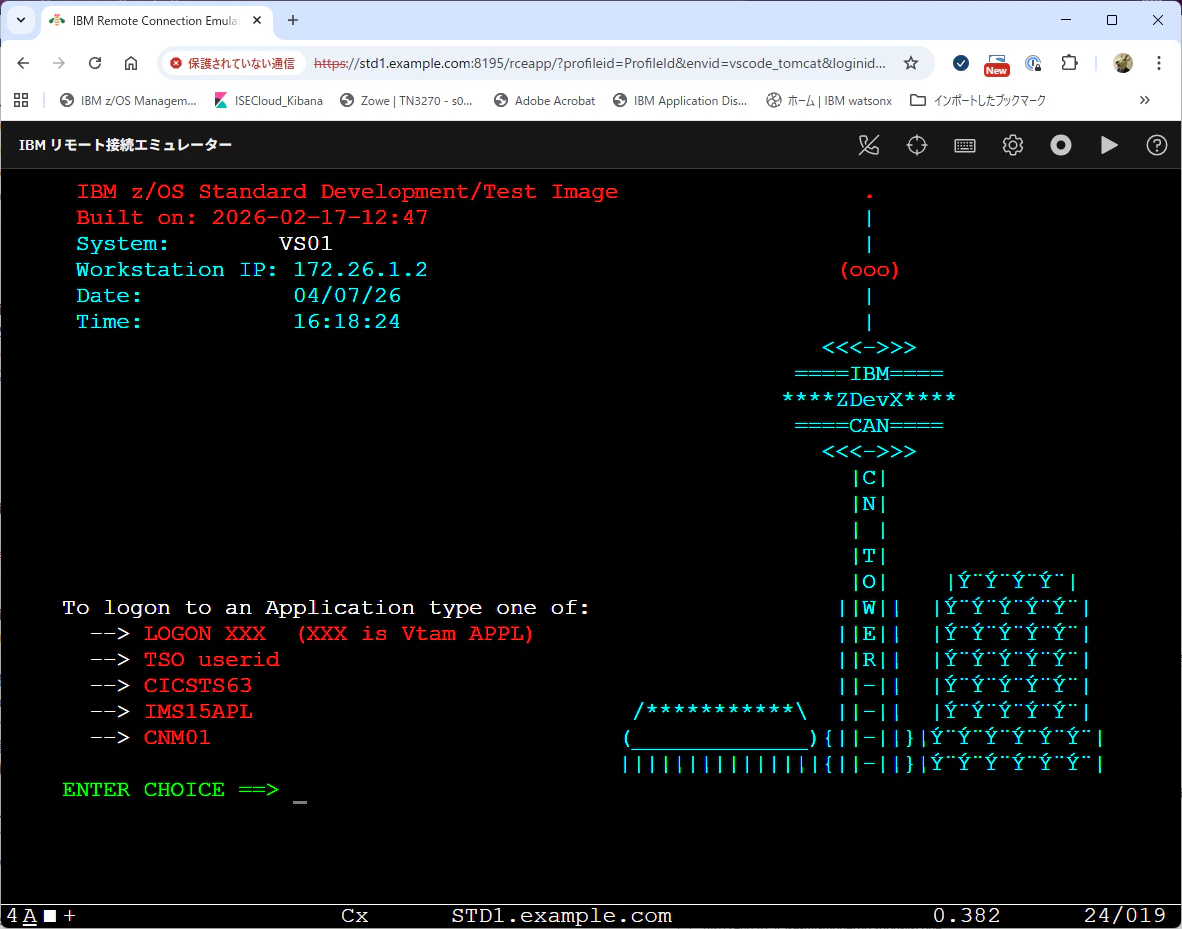Open the インポートしたブックマーク folder
Screen dimensions: 1182x929
point(978,100)
